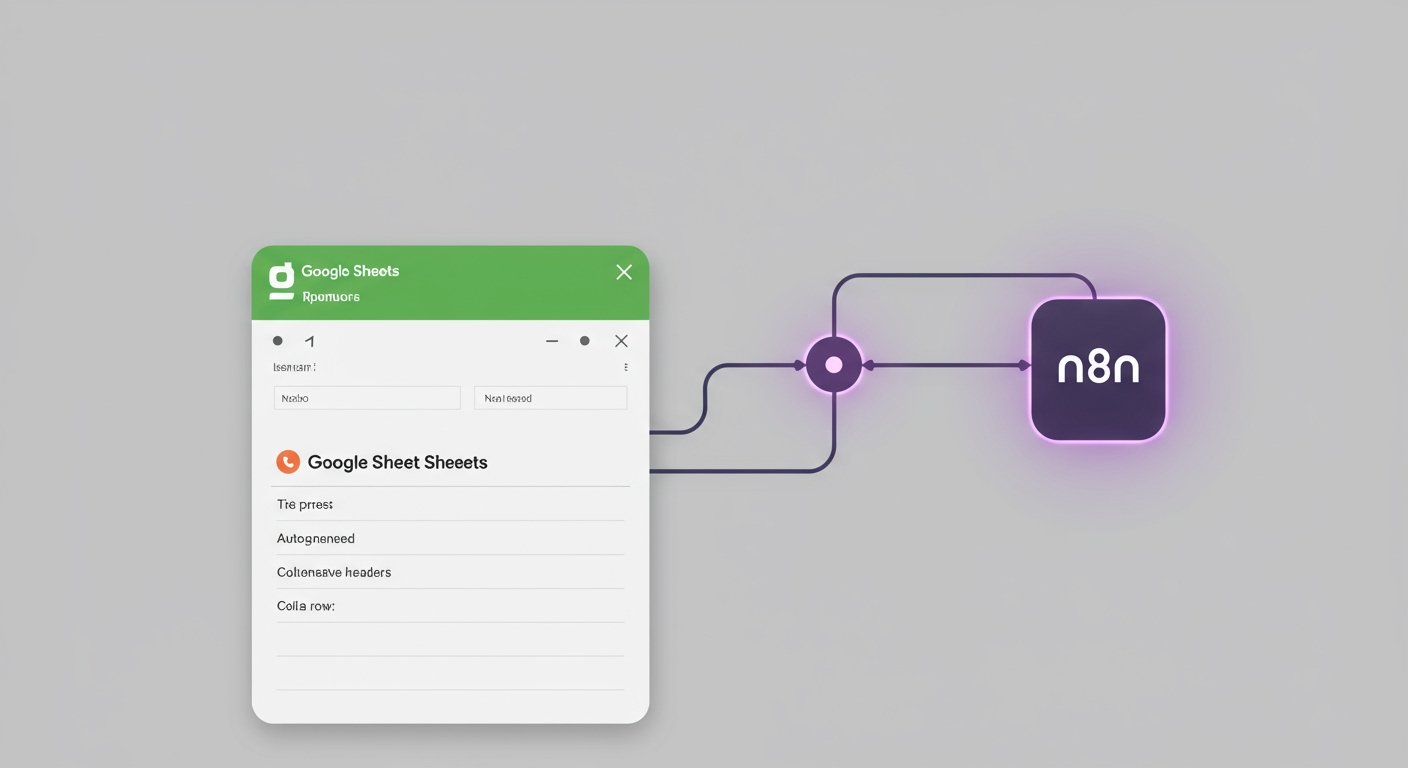1408x768 pixels.
Task: Click the dot icon between minus and X
Action: point(584,341)
